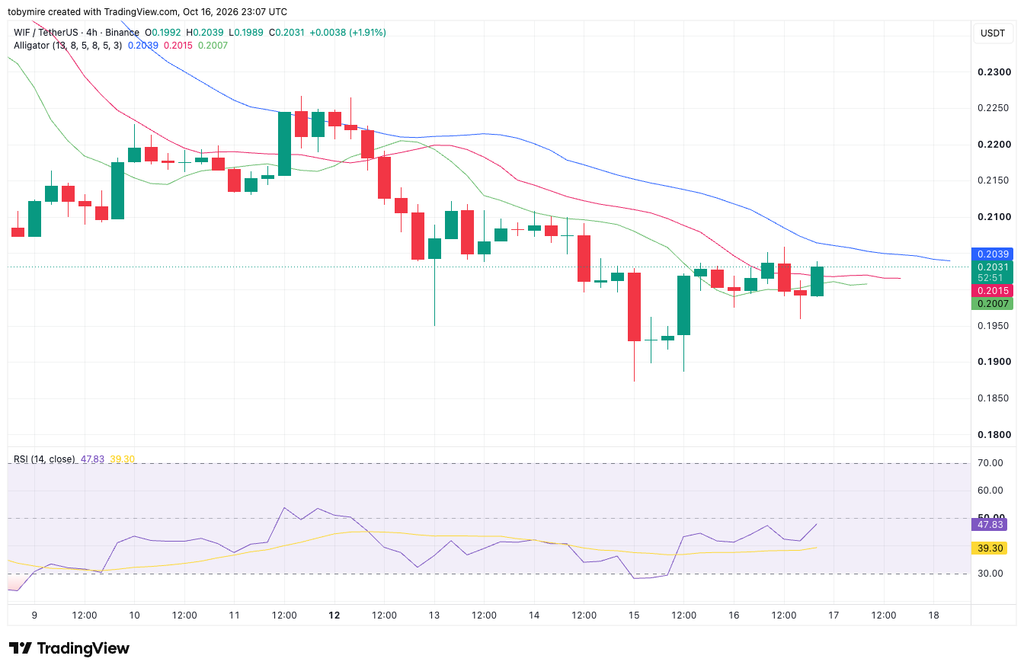The width and height of the screenshot is (1024, 671).
Task: Click date 15 on the time axis
Action: [634, 615]
